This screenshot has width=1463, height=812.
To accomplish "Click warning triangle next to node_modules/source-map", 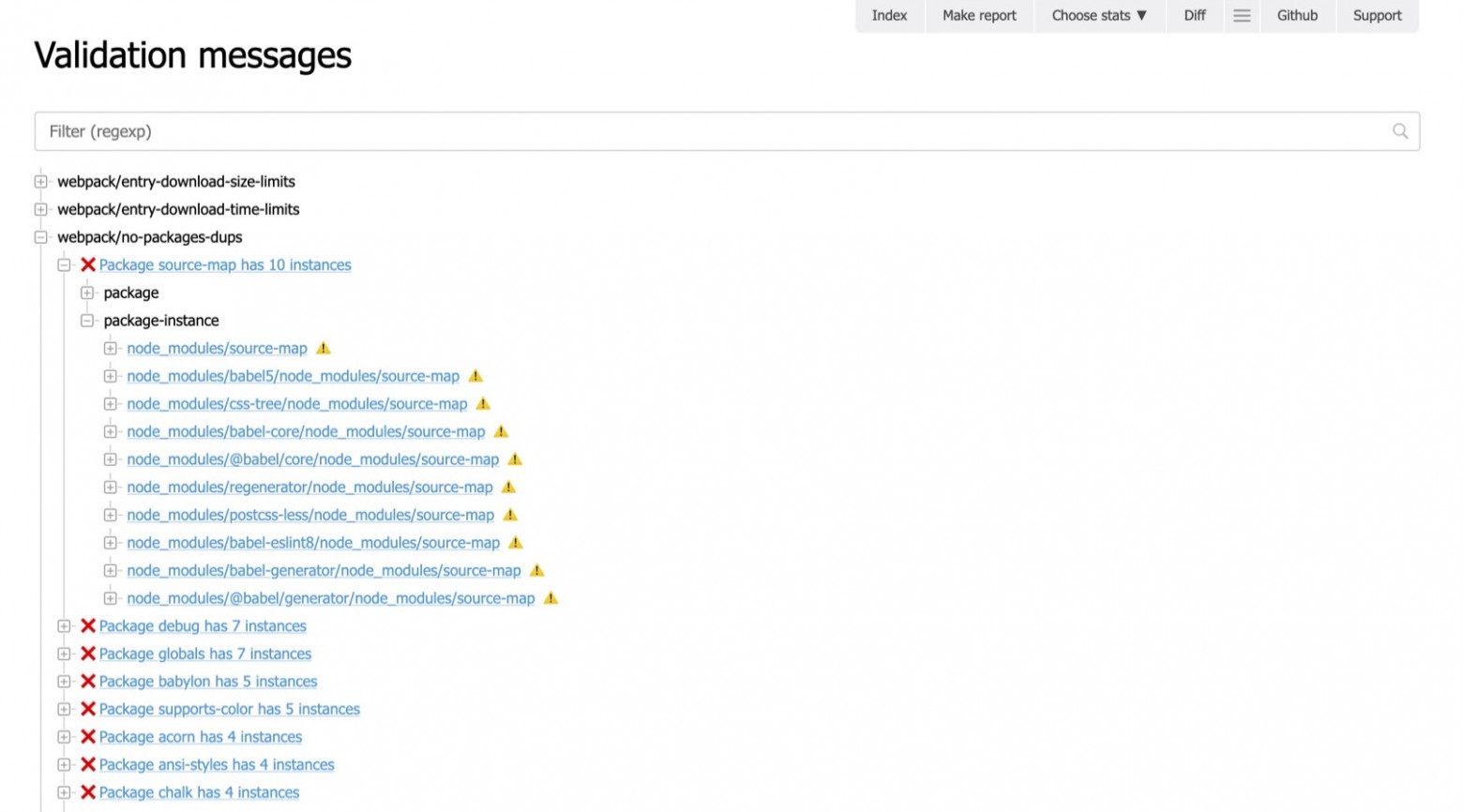I will click(x=324, y=348).
